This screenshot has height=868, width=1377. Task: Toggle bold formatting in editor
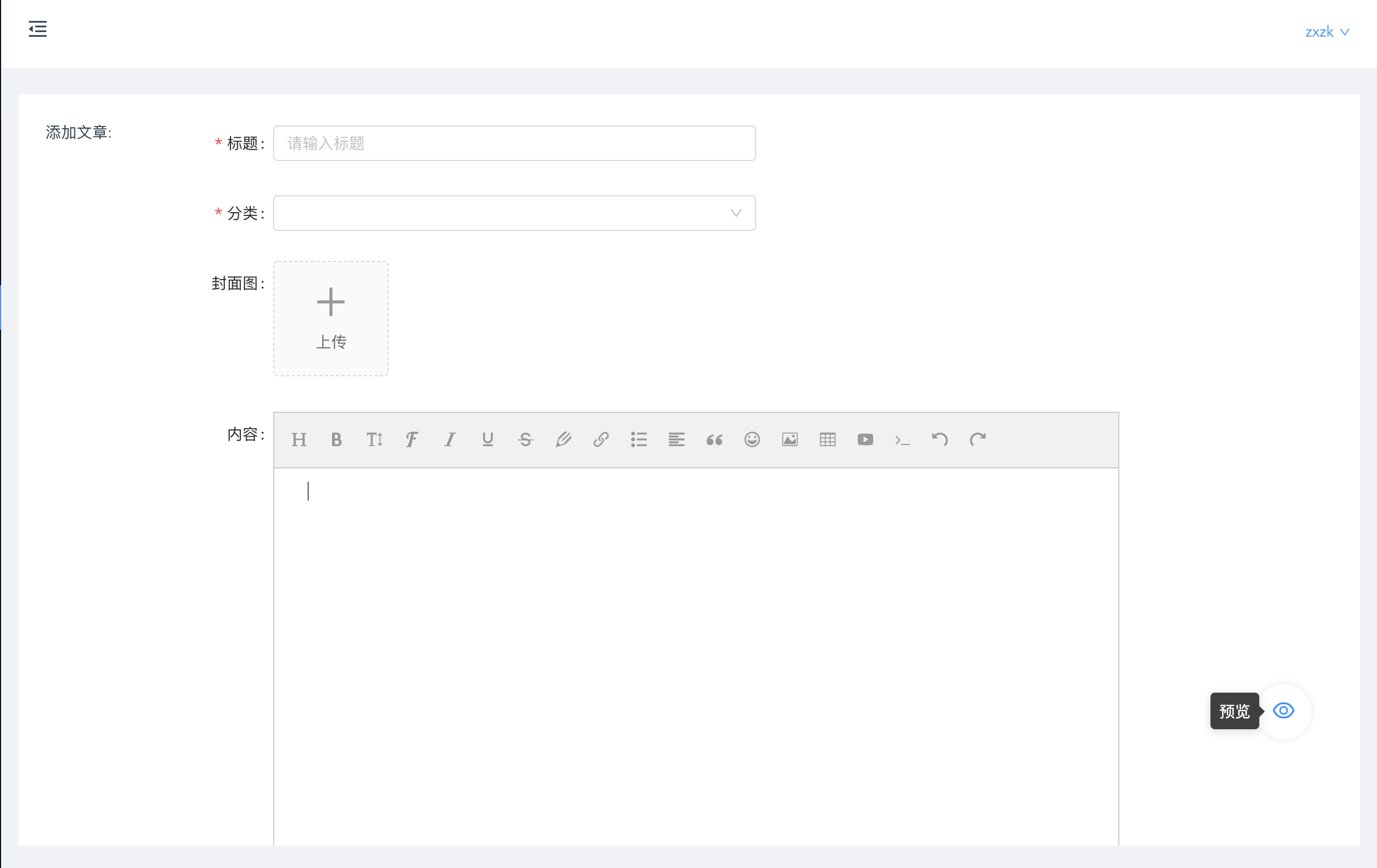tap(336, 440)
